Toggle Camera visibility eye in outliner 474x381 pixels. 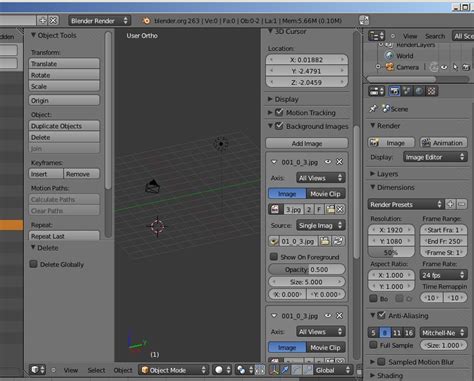click(444, 67)
